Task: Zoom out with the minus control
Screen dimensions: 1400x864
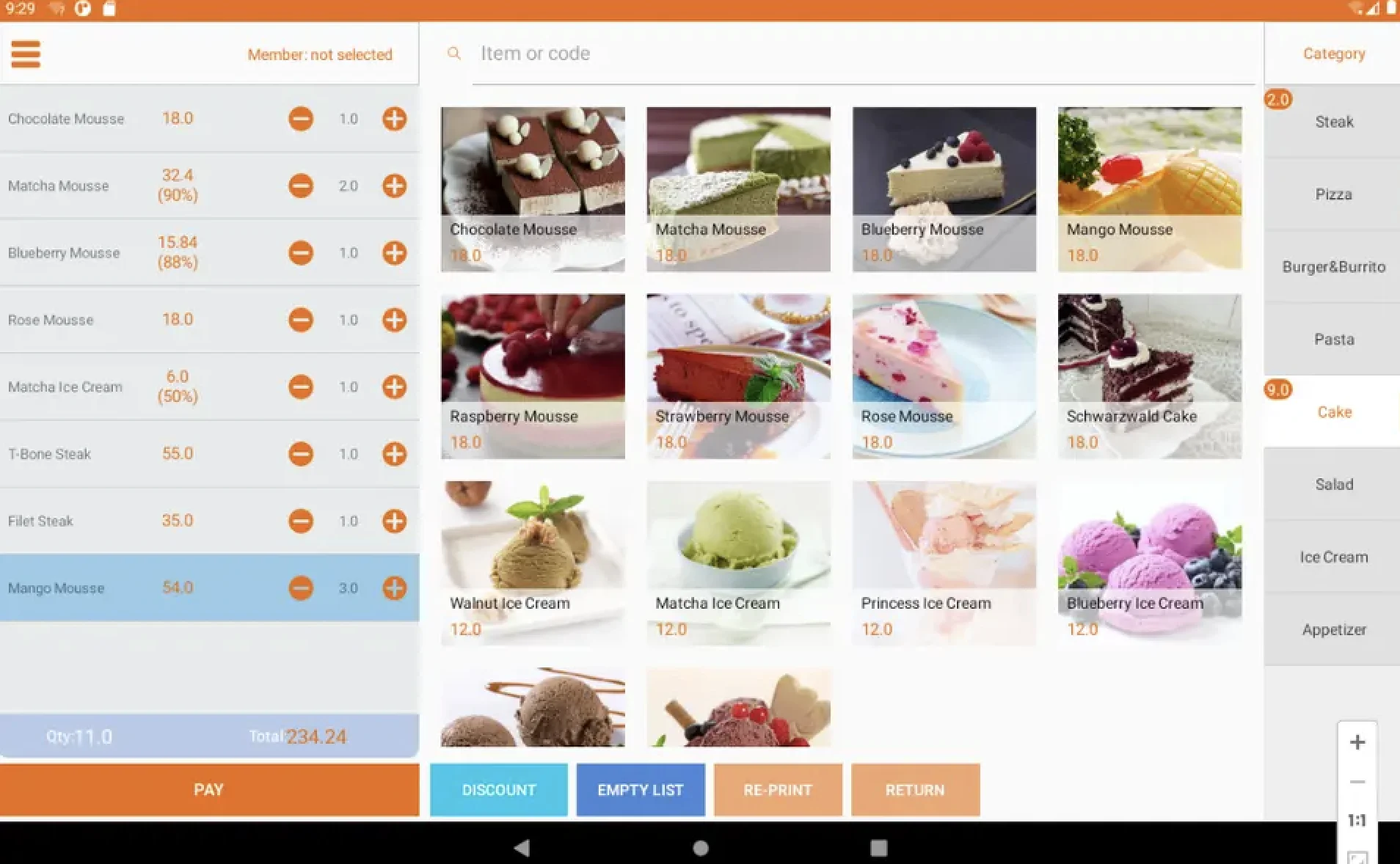Action: [x=1357, y=782]
